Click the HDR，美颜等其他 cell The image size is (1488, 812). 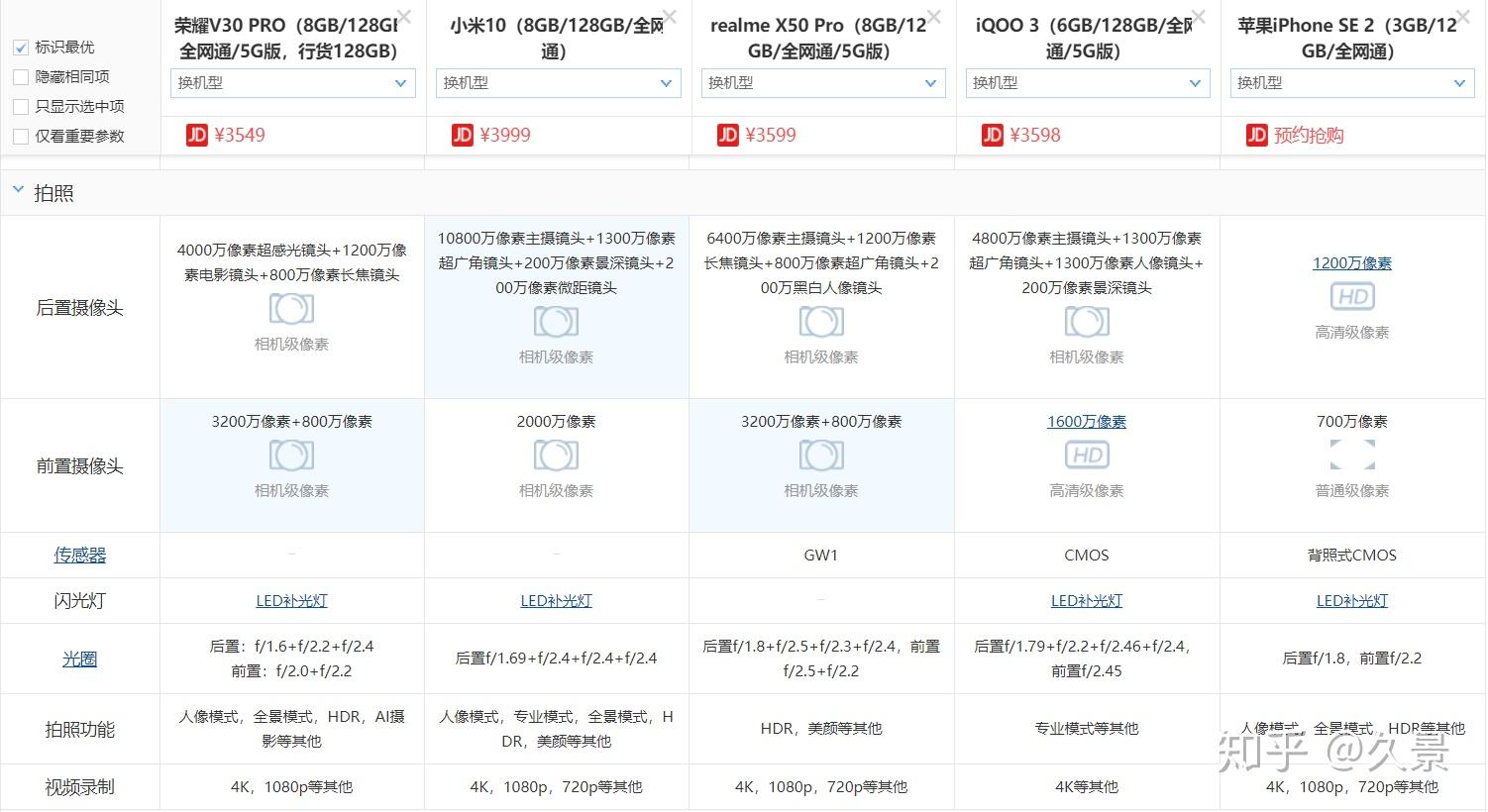click(821, 728)
